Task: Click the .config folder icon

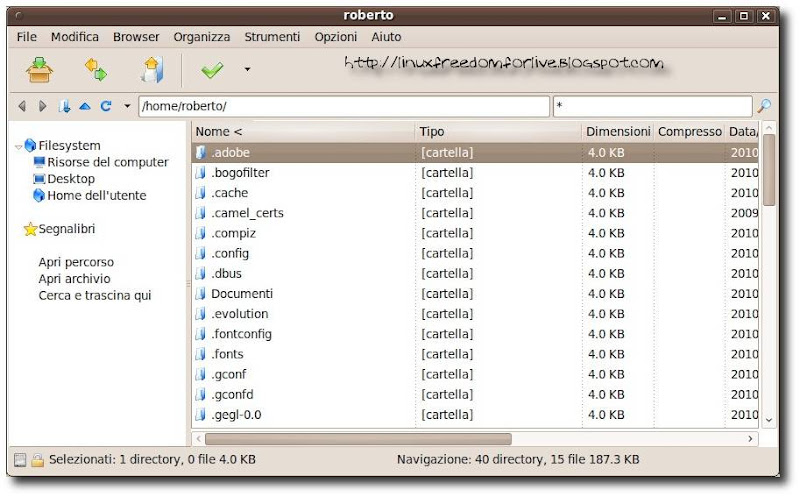Action: 201,253
